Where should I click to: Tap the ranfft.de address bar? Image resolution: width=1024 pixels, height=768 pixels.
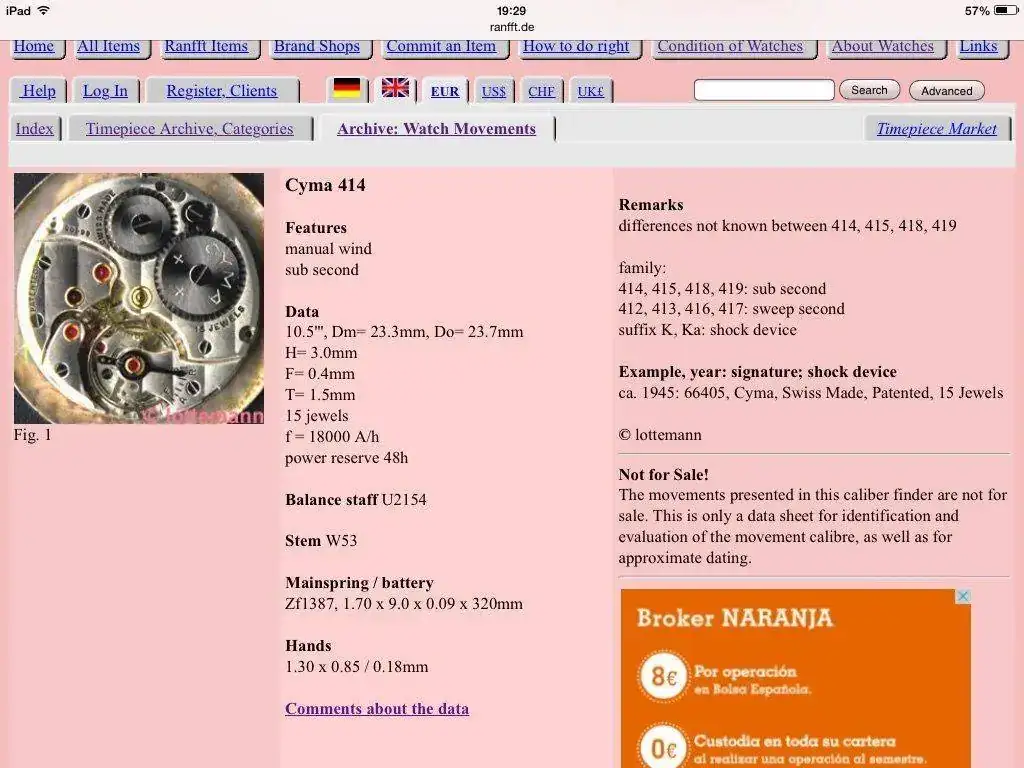click(x=512, y=27)
